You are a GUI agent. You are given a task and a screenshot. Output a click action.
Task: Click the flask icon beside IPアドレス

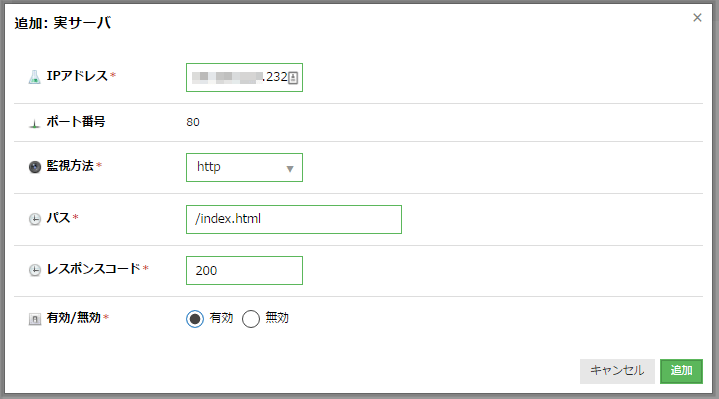(x=34, y=77)
